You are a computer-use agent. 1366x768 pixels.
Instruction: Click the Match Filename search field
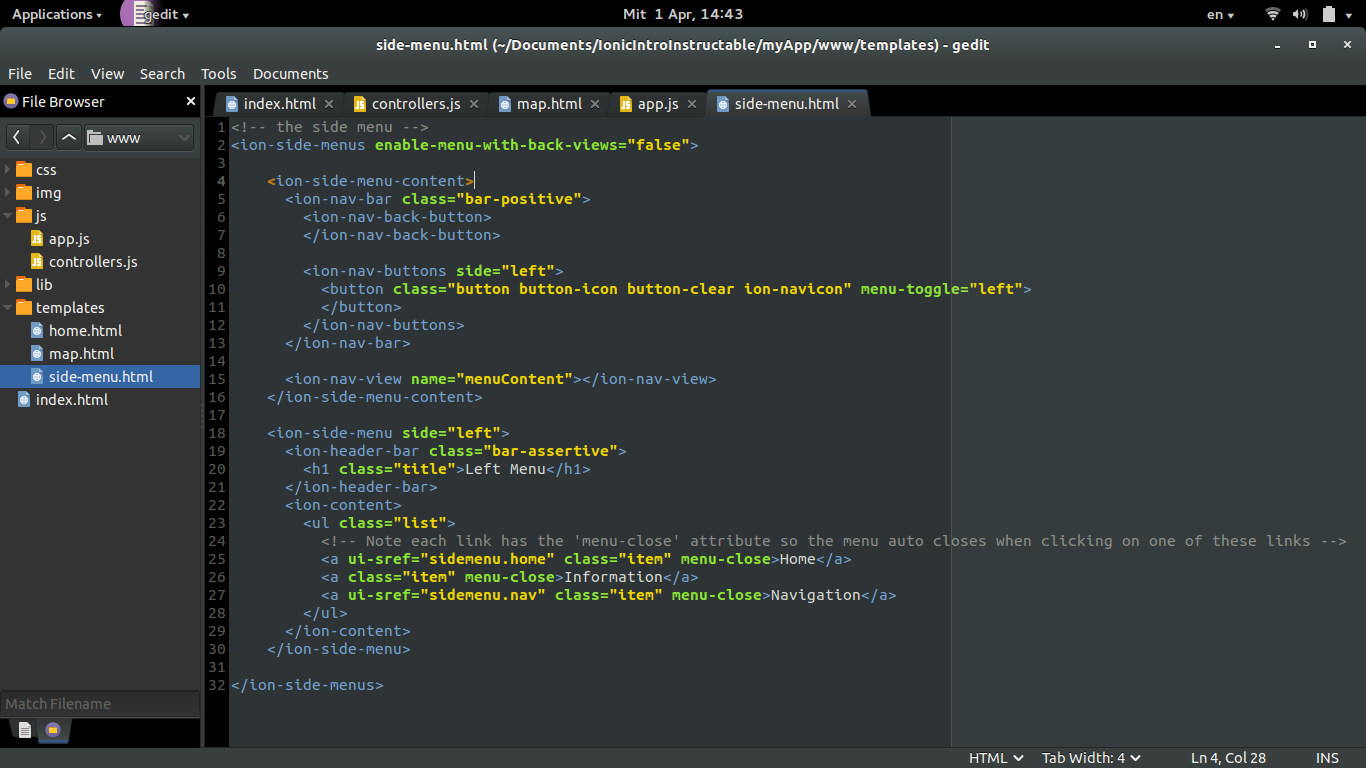point(100,704)
